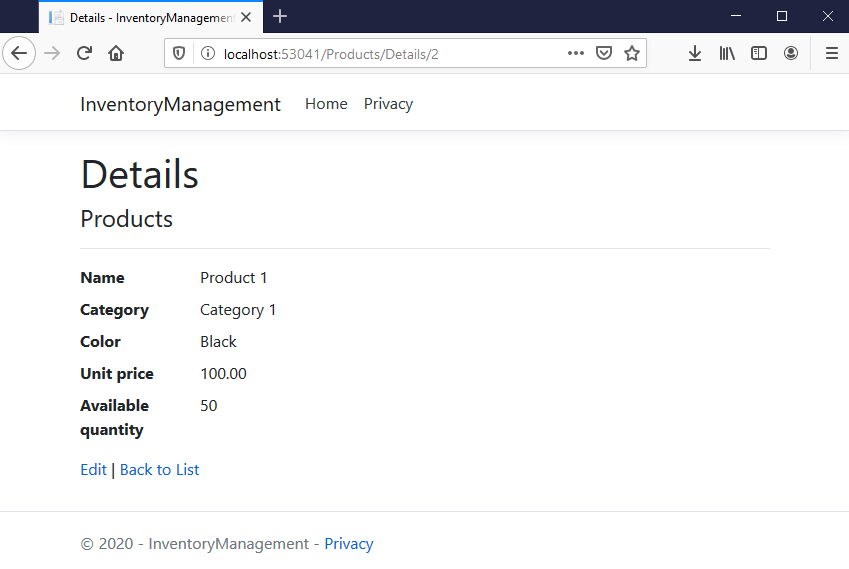Screen dimensions: 849x569
Task: Open the Home navigation item
Action: coord(326,104)
